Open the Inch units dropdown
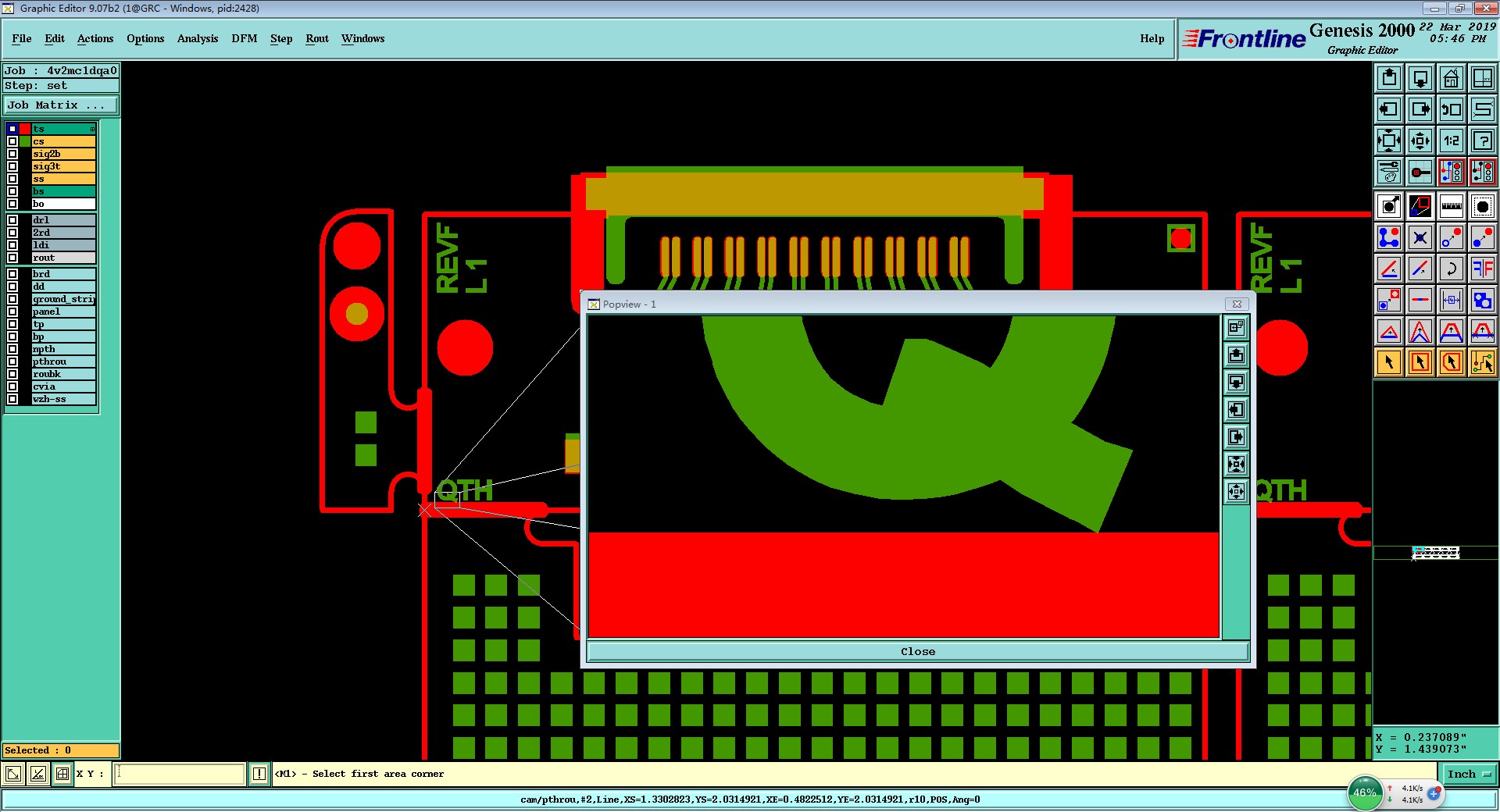Image resolution: width=1500 pixels, height=812 pixels. pos(1469,774)
